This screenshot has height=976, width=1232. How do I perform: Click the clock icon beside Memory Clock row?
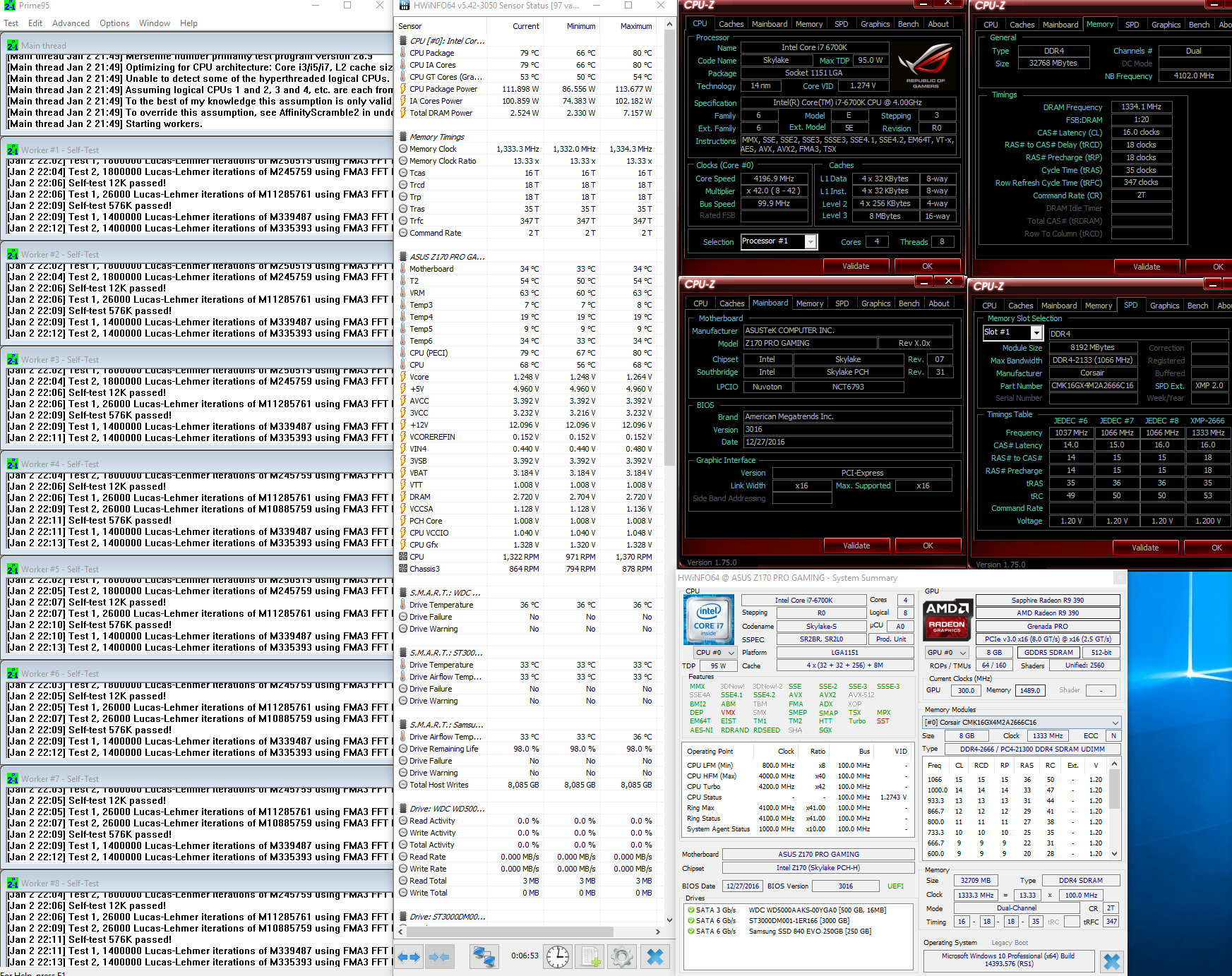403,149
